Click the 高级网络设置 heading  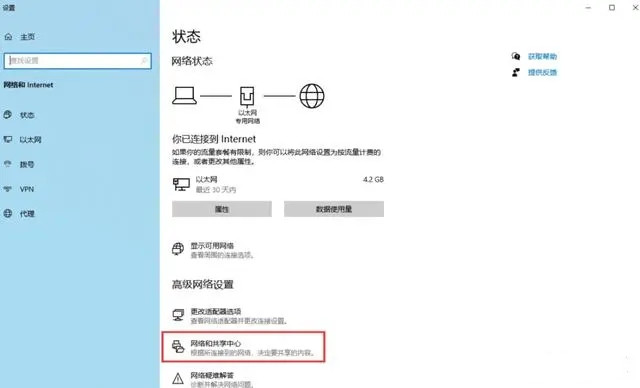tap(202, 284)
